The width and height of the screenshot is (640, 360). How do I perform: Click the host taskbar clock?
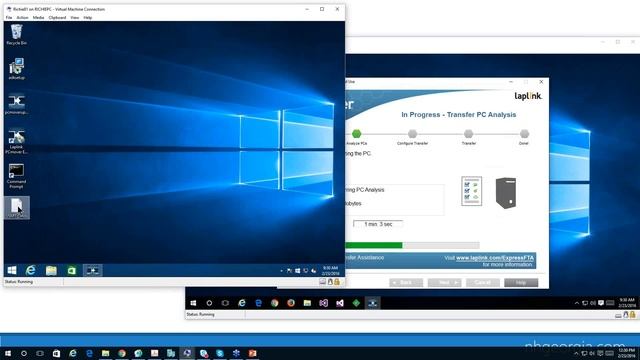coord(626,353)
